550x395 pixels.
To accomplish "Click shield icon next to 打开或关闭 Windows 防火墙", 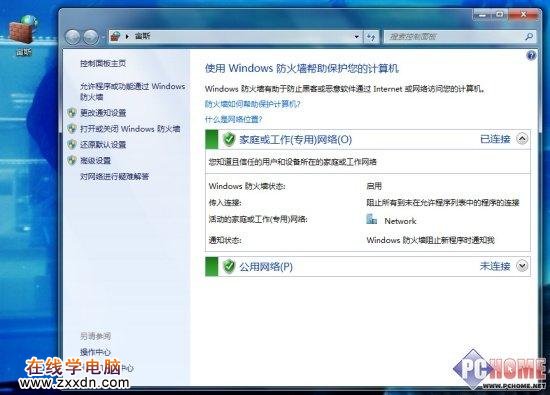I will point(72,128).
